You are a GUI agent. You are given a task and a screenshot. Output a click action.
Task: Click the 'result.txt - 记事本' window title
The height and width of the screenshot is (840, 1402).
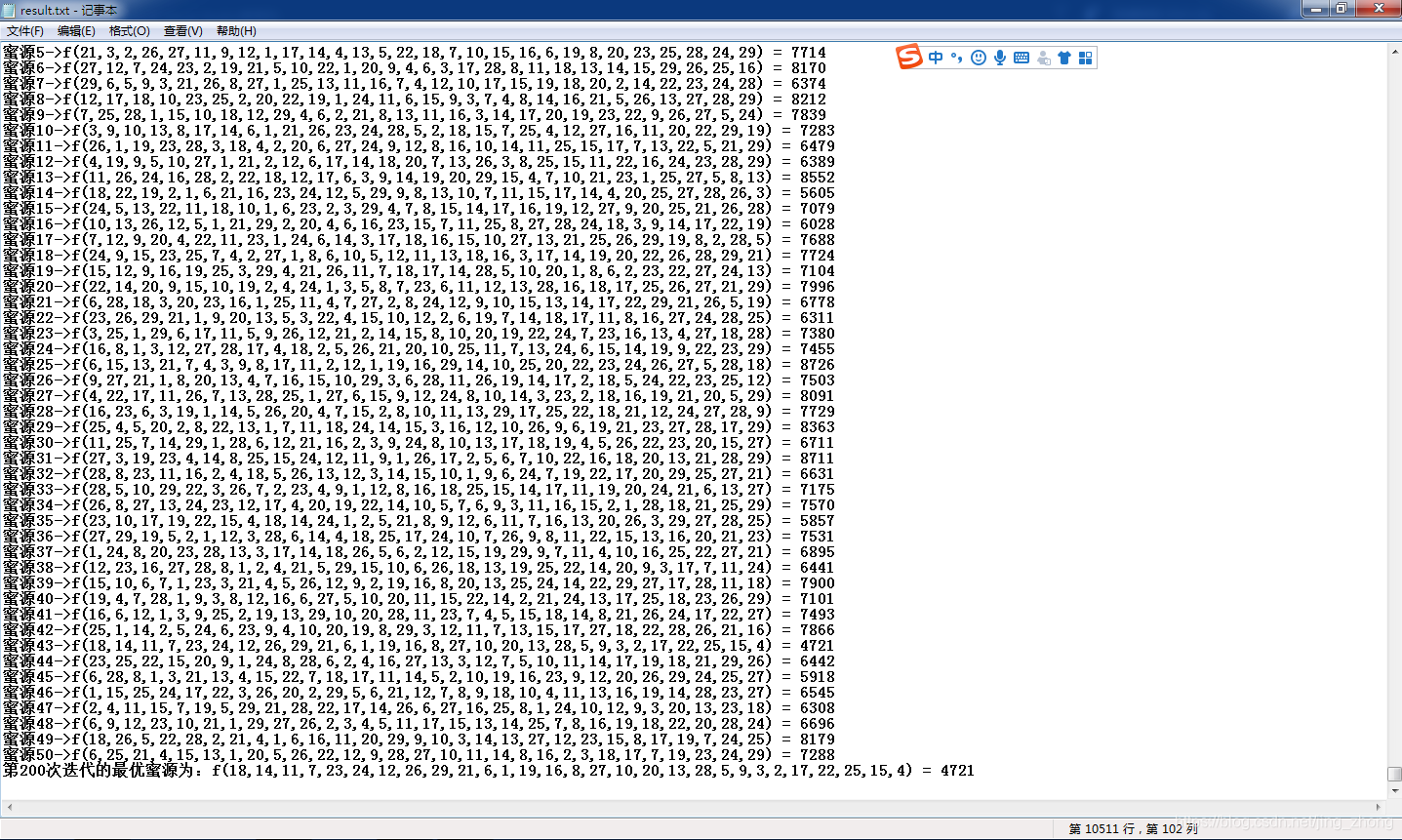[68, 10]
